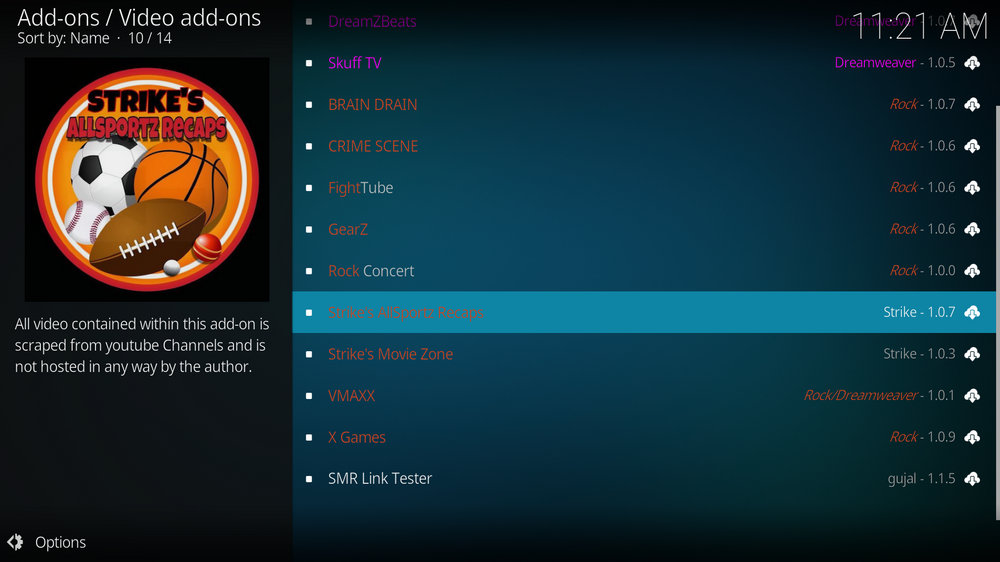Click the list scrollbar on the right edge
This screenshot has width=1000, height=562.
click(x=997, y=313)
